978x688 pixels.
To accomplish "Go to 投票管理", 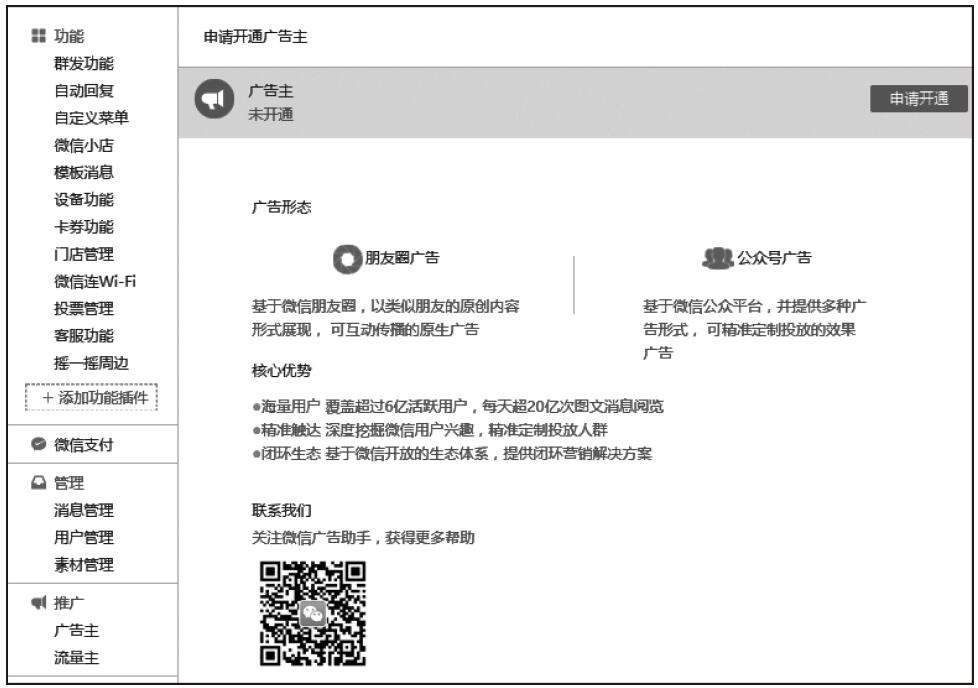I will pos(84,309).
